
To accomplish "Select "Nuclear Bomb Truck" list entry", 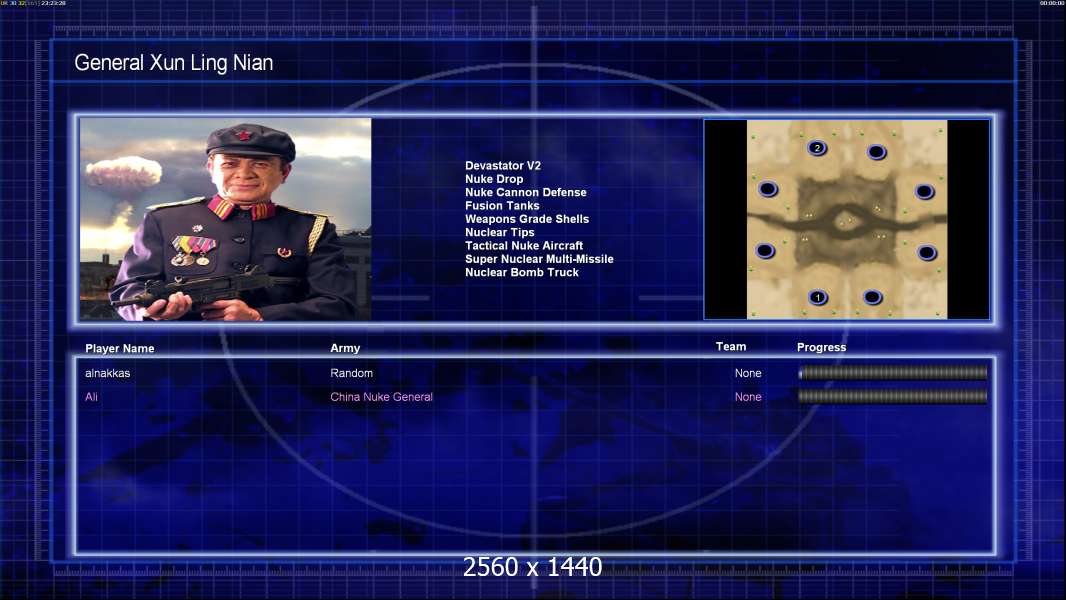I will tap(522, 272).
